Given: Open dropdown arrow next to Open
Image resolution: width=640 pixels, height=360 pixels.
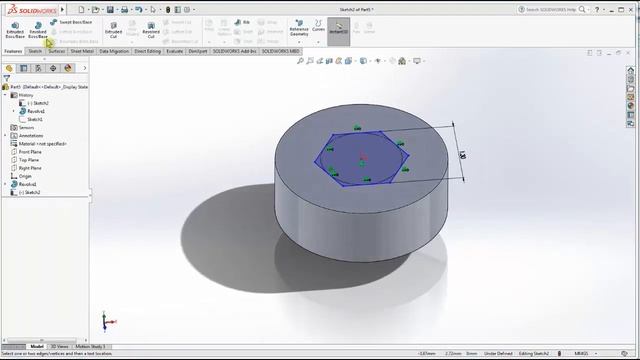Looking at the screenshot, I should (102, 9).
